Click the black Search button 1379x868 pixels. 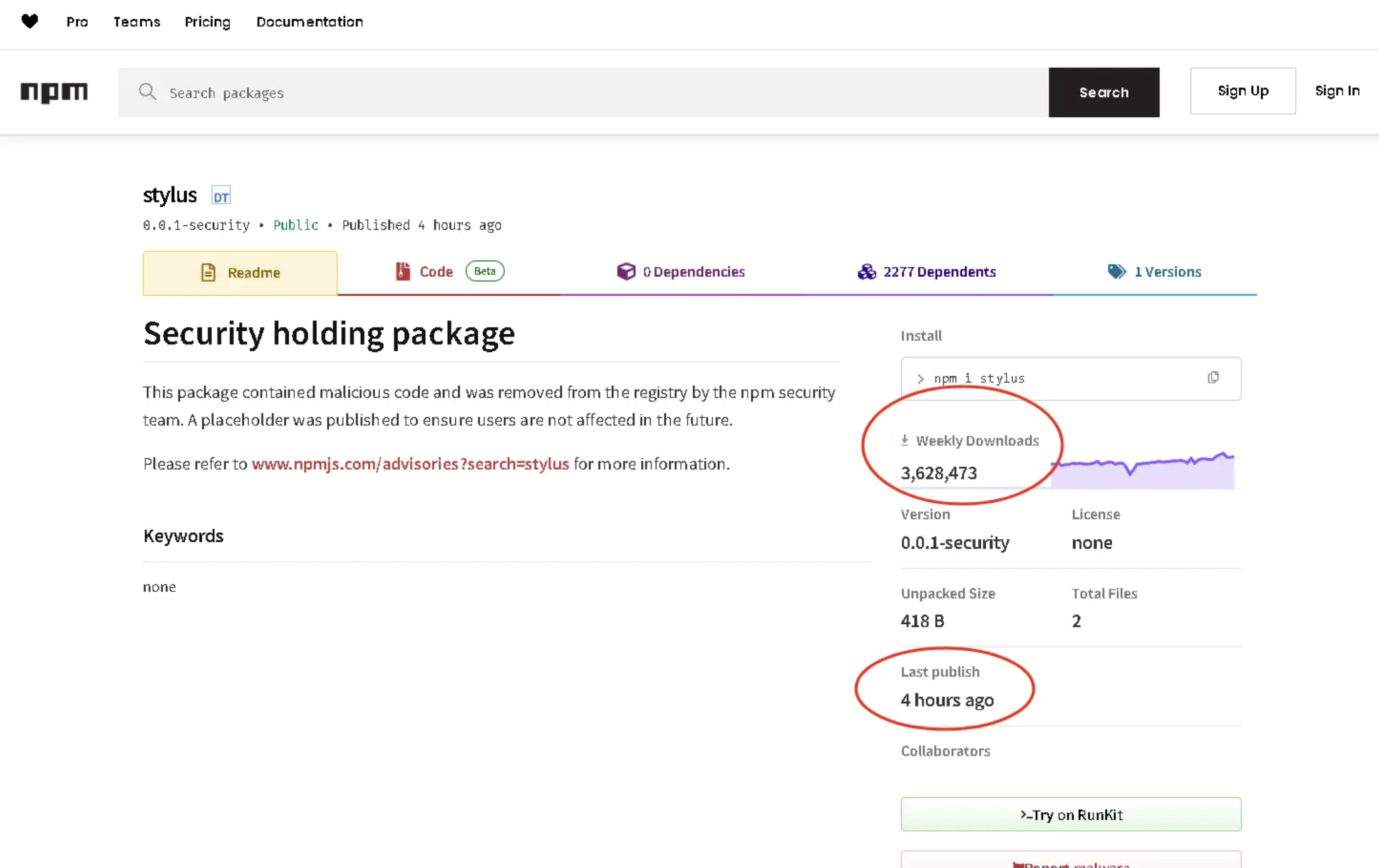1104,92
